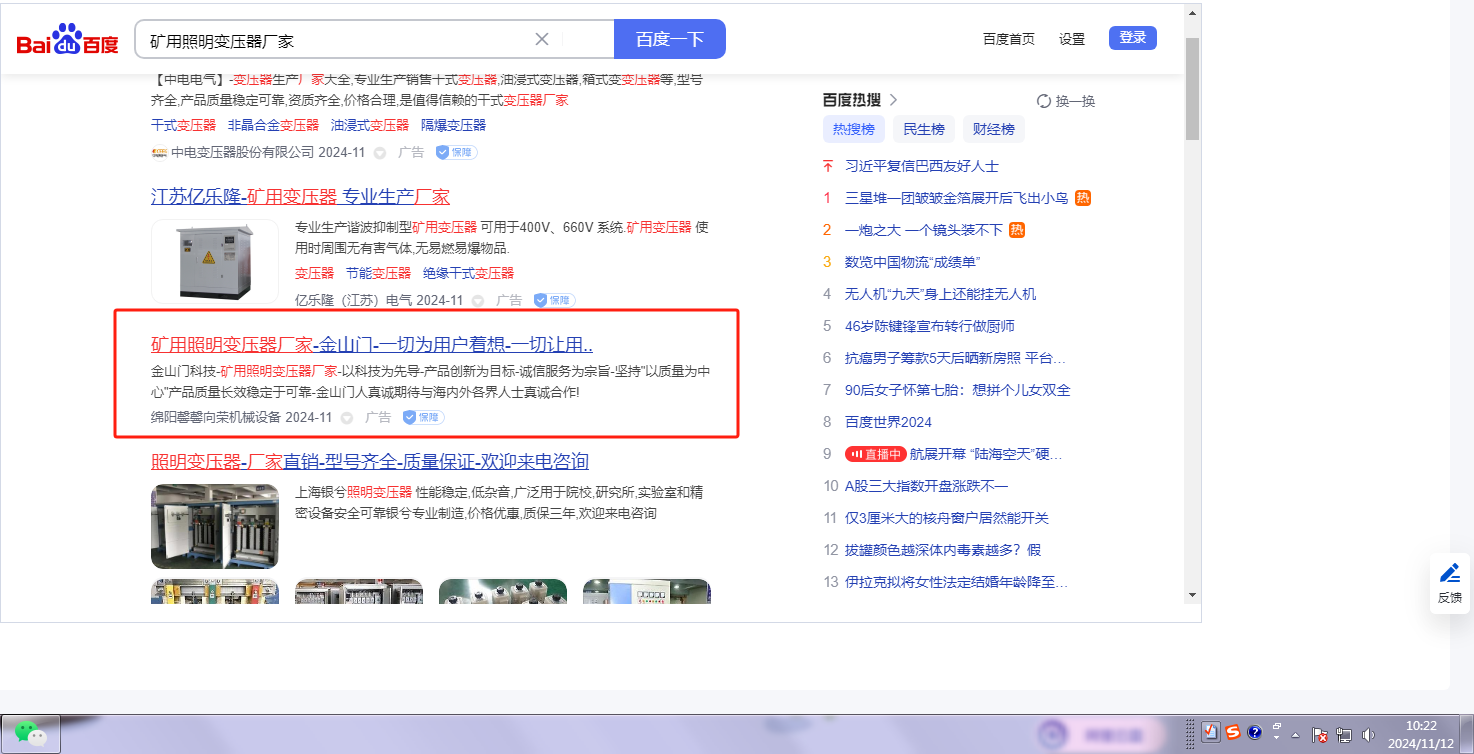This screenshot has width=1474, height=754.
Task: Click the Sogou input method tray icon
Action: point(1233,732)
